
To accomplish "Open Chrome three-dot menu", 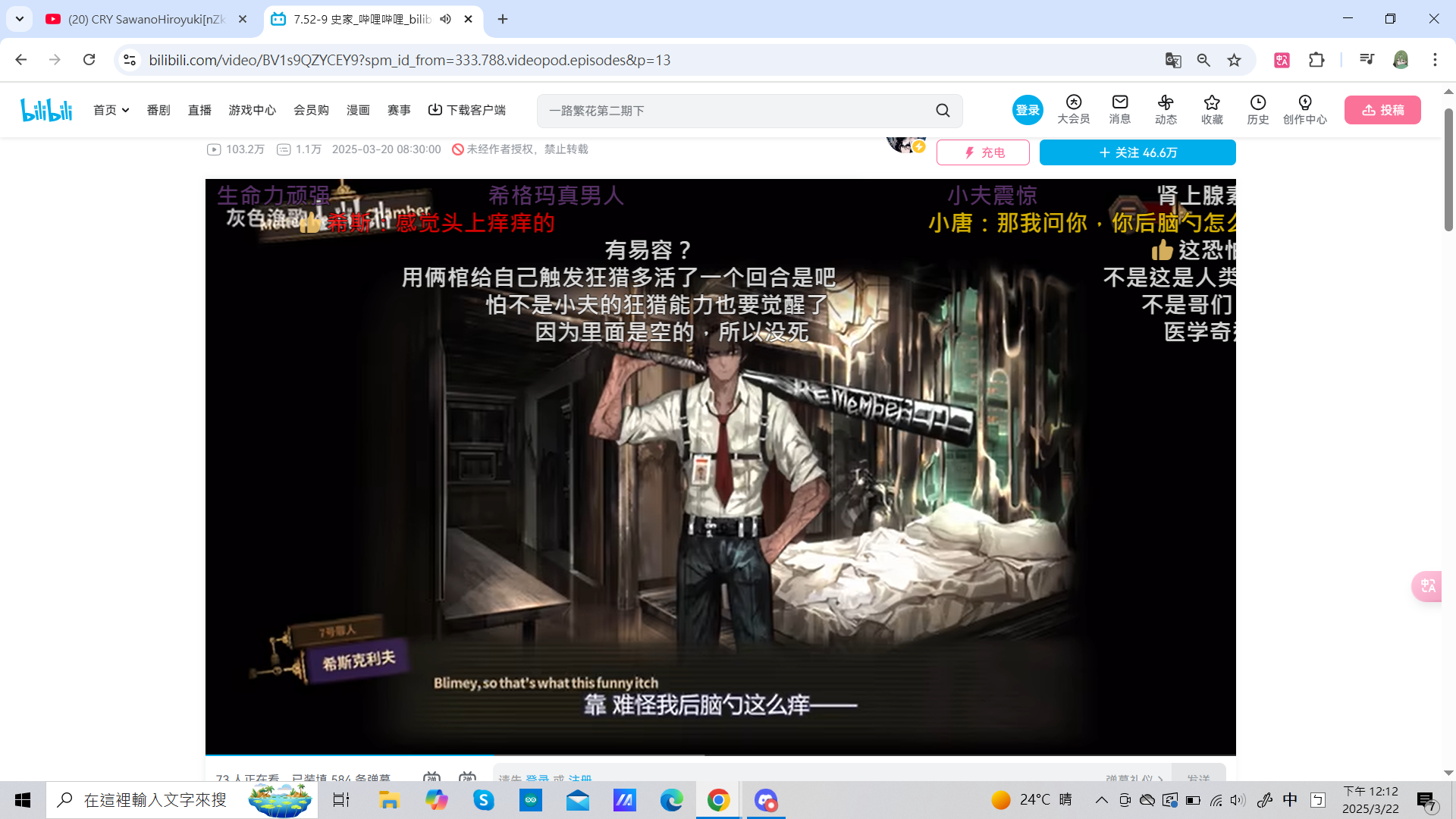I will click(1435, 60).
